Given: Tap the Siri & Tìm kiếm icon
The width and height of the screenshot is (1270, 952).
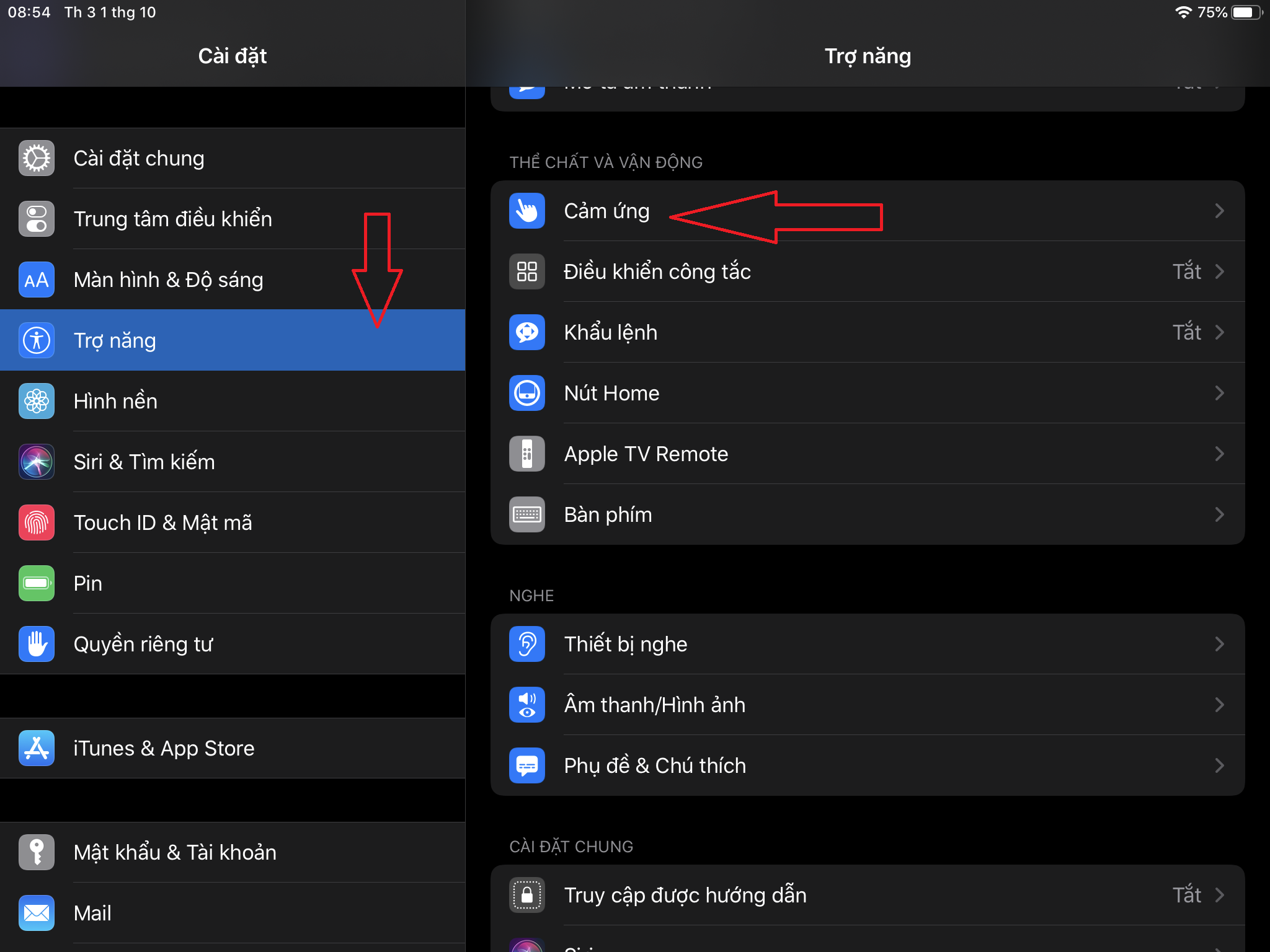Looking at the screenshot, I should click(37, 462).
